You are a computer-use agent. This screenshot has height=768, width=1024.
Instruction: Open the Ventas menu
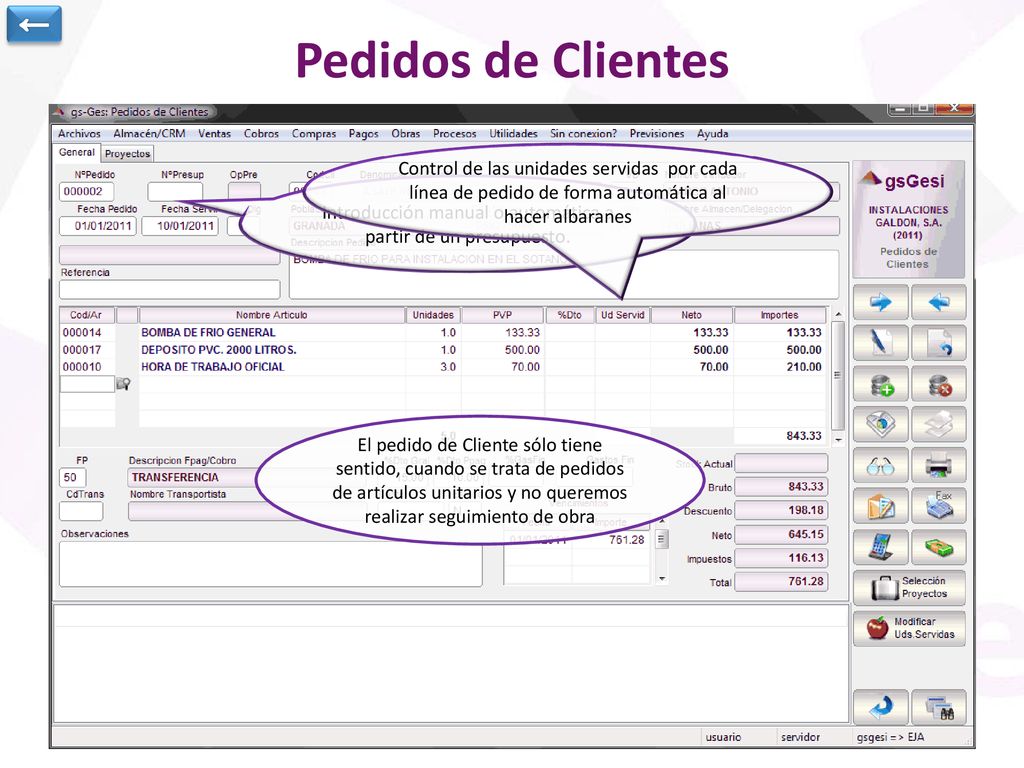click(214, 133)
